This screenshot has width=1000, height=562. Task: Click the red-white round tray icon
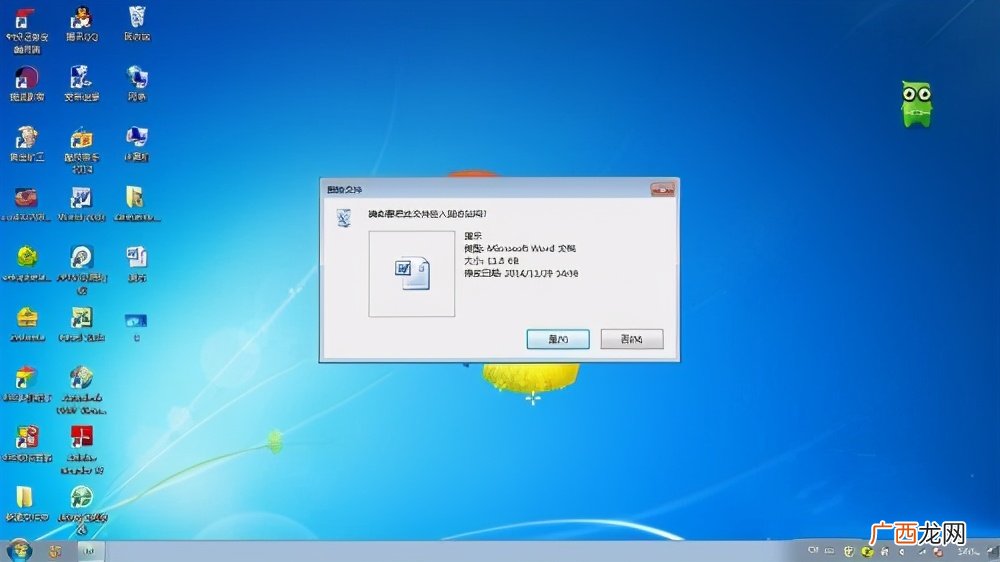[938, 551]
